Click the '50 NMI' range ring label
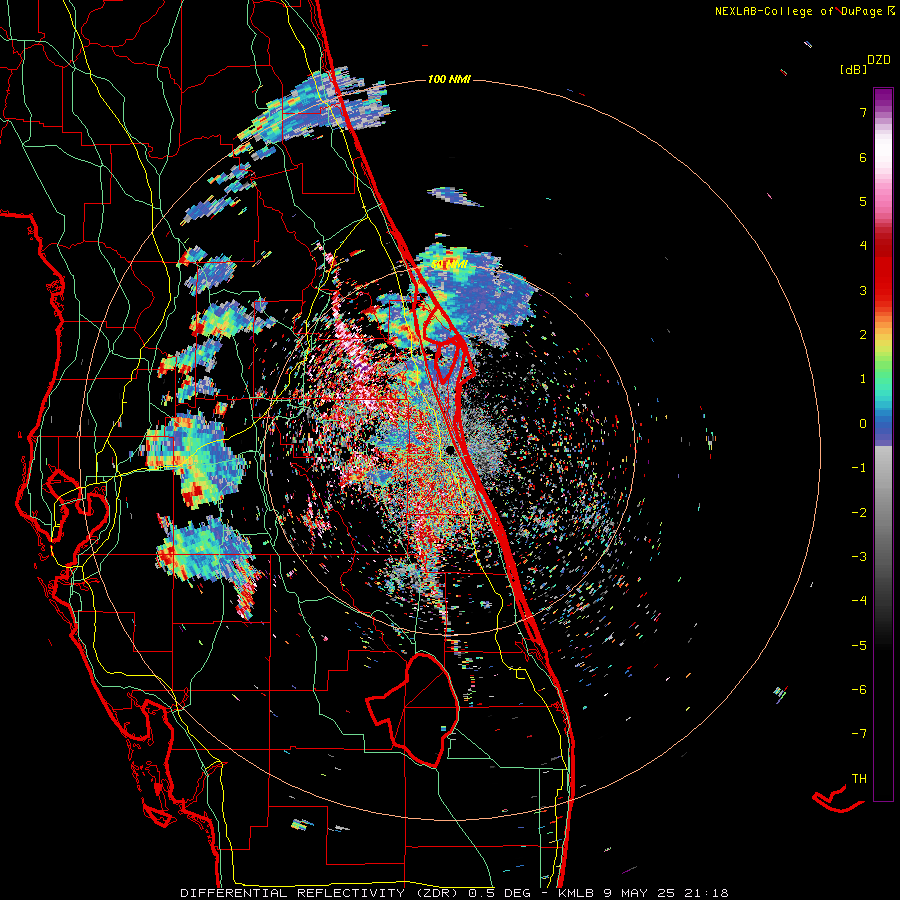 click(449, 265)
